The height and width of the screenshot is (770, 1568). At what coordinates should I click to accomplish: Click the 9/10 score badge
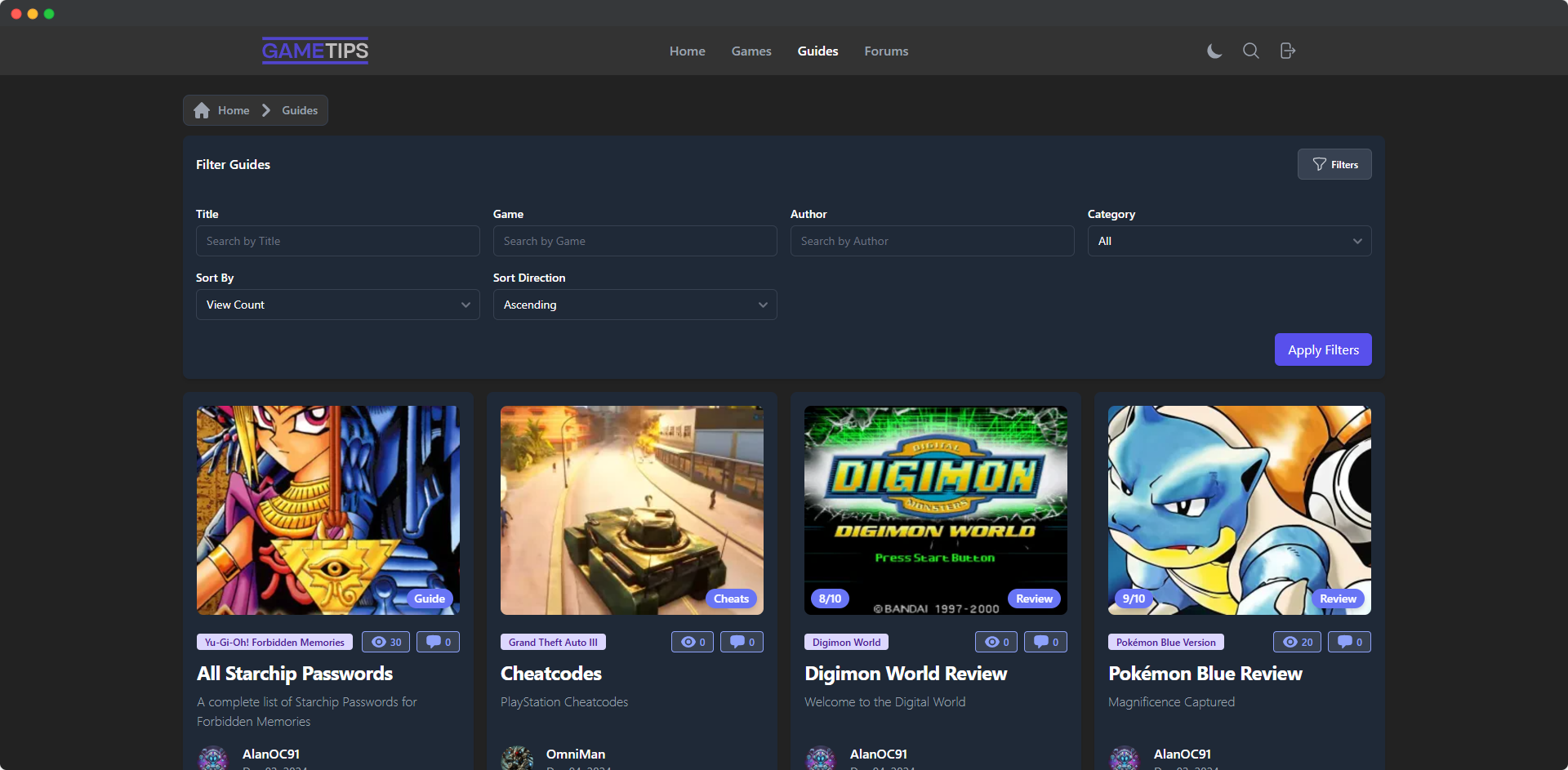1134,599
